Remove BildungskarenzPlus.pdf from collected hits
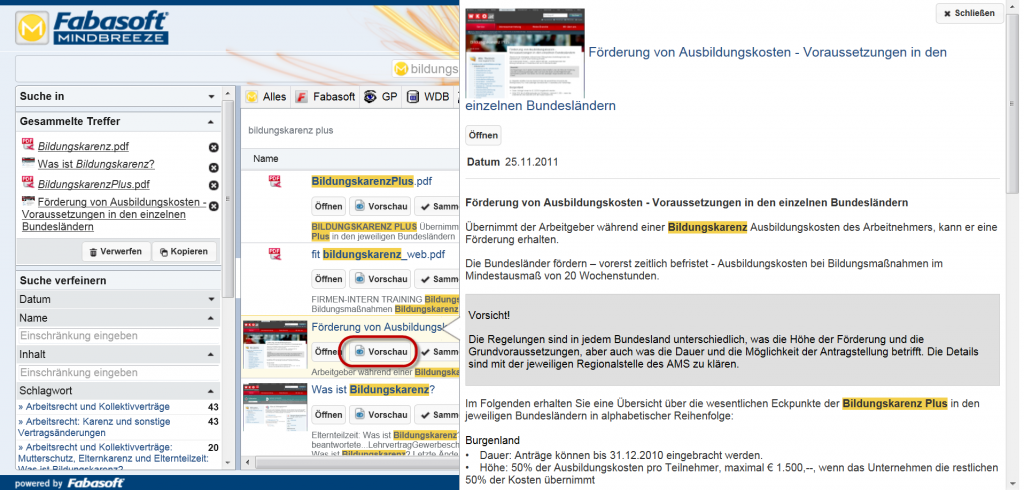Image resolution: width=1024 pixels, height=490 pixels. (213, 186)
